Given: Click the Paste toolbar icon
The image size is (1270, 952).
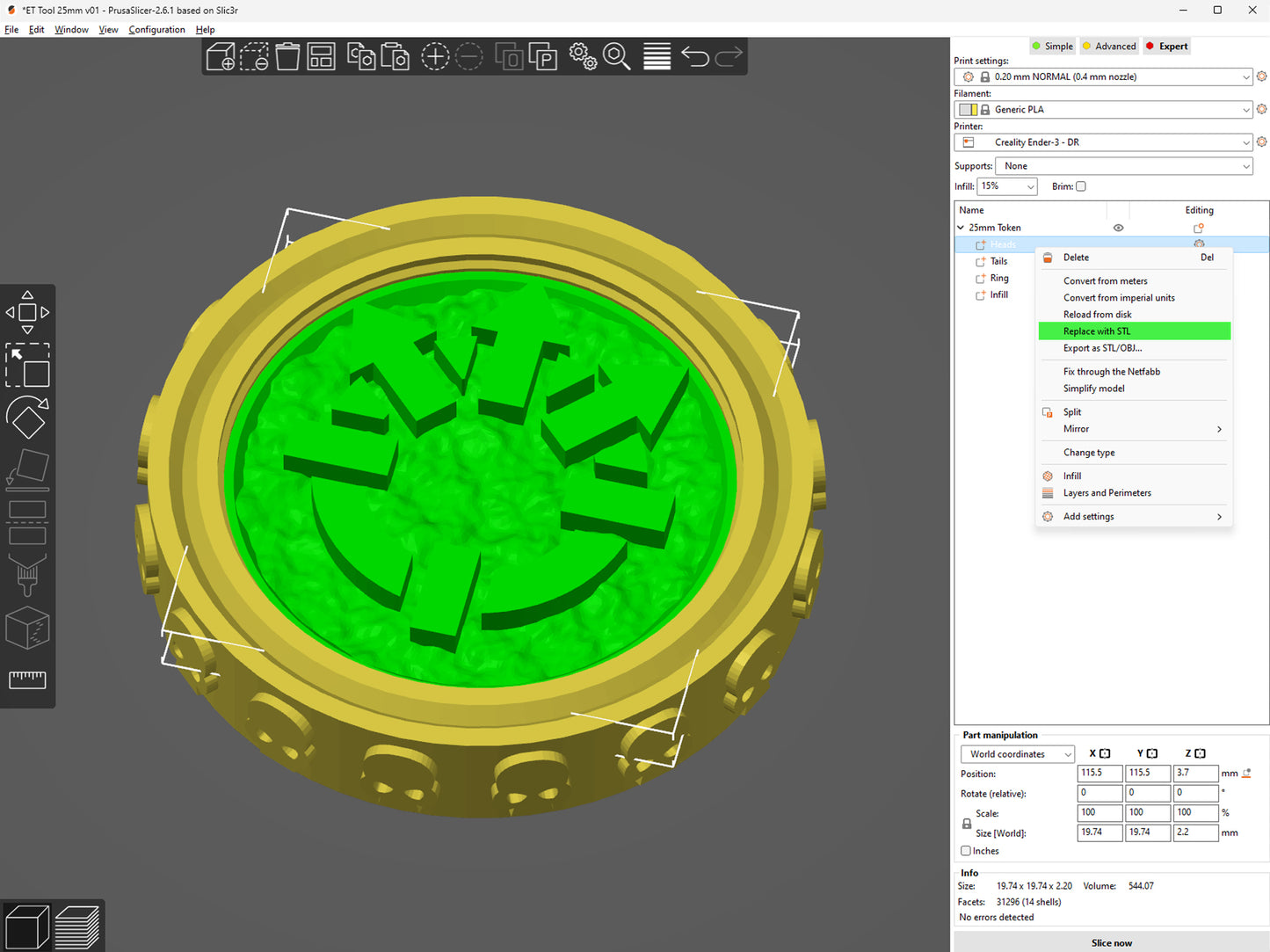Looking at the screenshot, I should click(395, 56).
